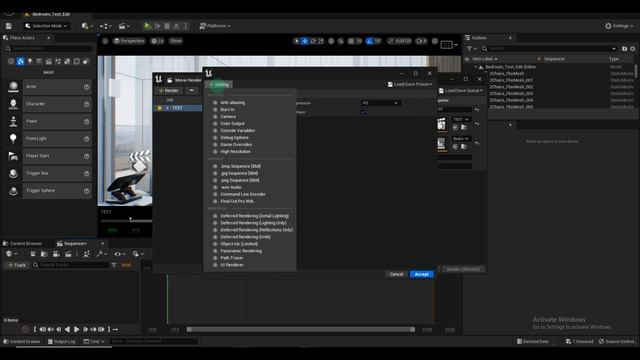This screenshot has width=640, height=360.
Task: Select 2Chairs_FbxMesh_002 in the Outliner
Action: coord(511,87)
